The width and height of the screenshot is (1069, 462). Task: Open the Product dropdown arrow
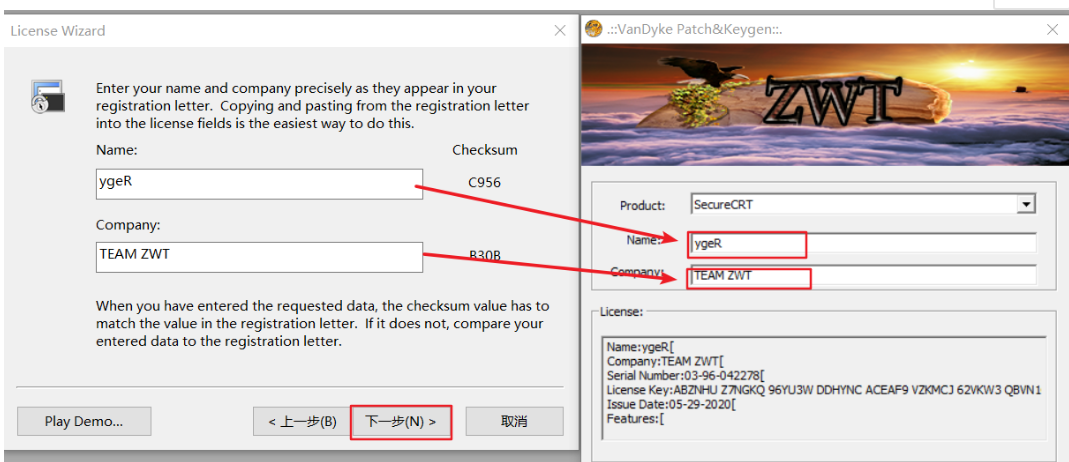(1024, 204)
